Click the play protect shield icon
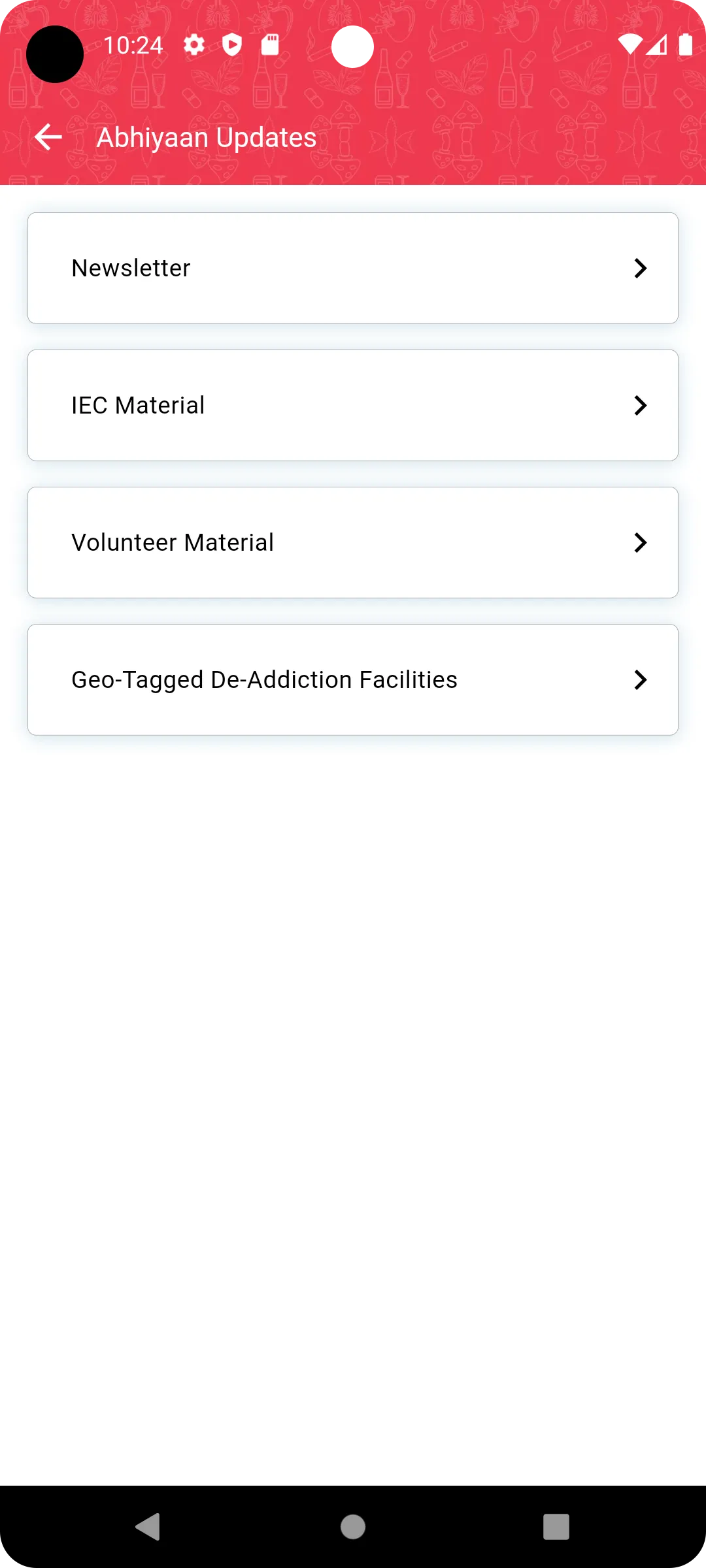Viewport: 706px width, 1568px height. 232,44
